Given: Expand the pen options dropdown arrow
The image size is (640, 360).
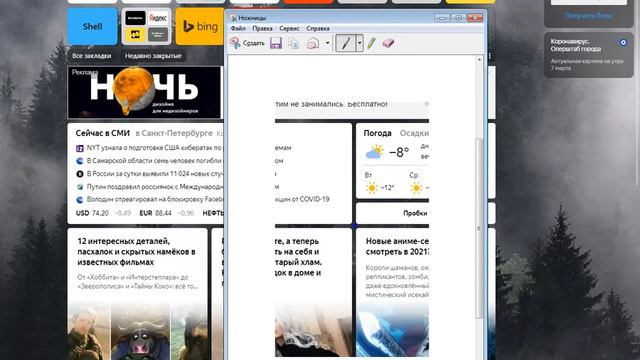Looking at the screenshot, I should (x=359, y=43).
